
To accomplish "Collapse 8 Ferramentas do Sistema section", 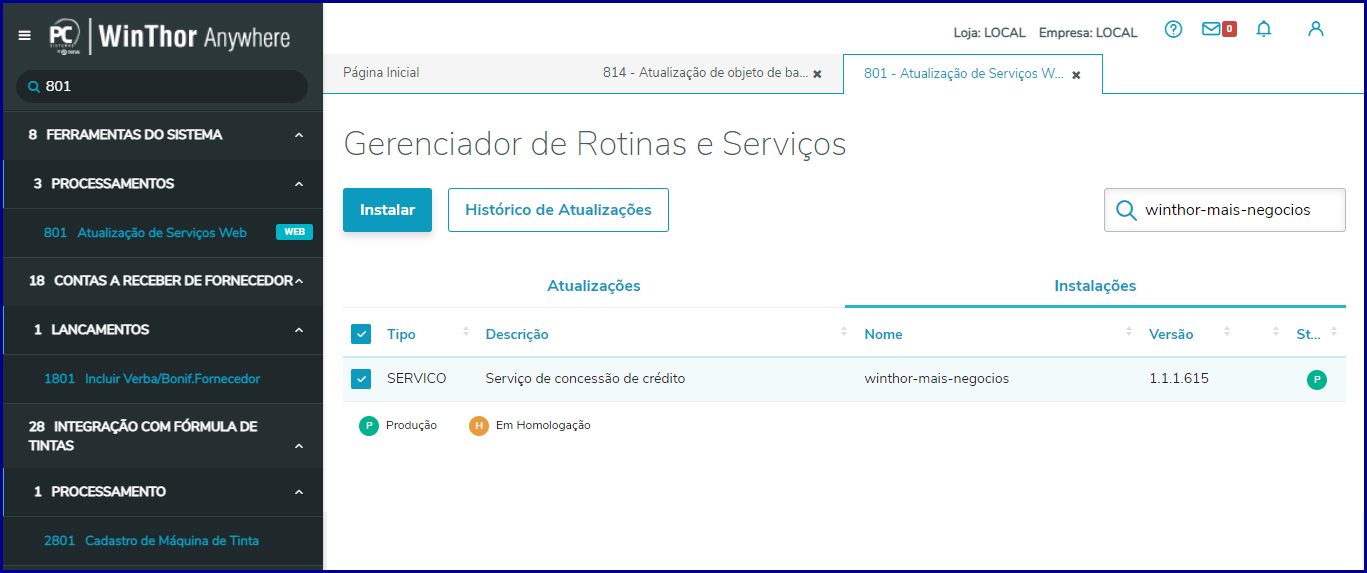I will tap(299, 135).
